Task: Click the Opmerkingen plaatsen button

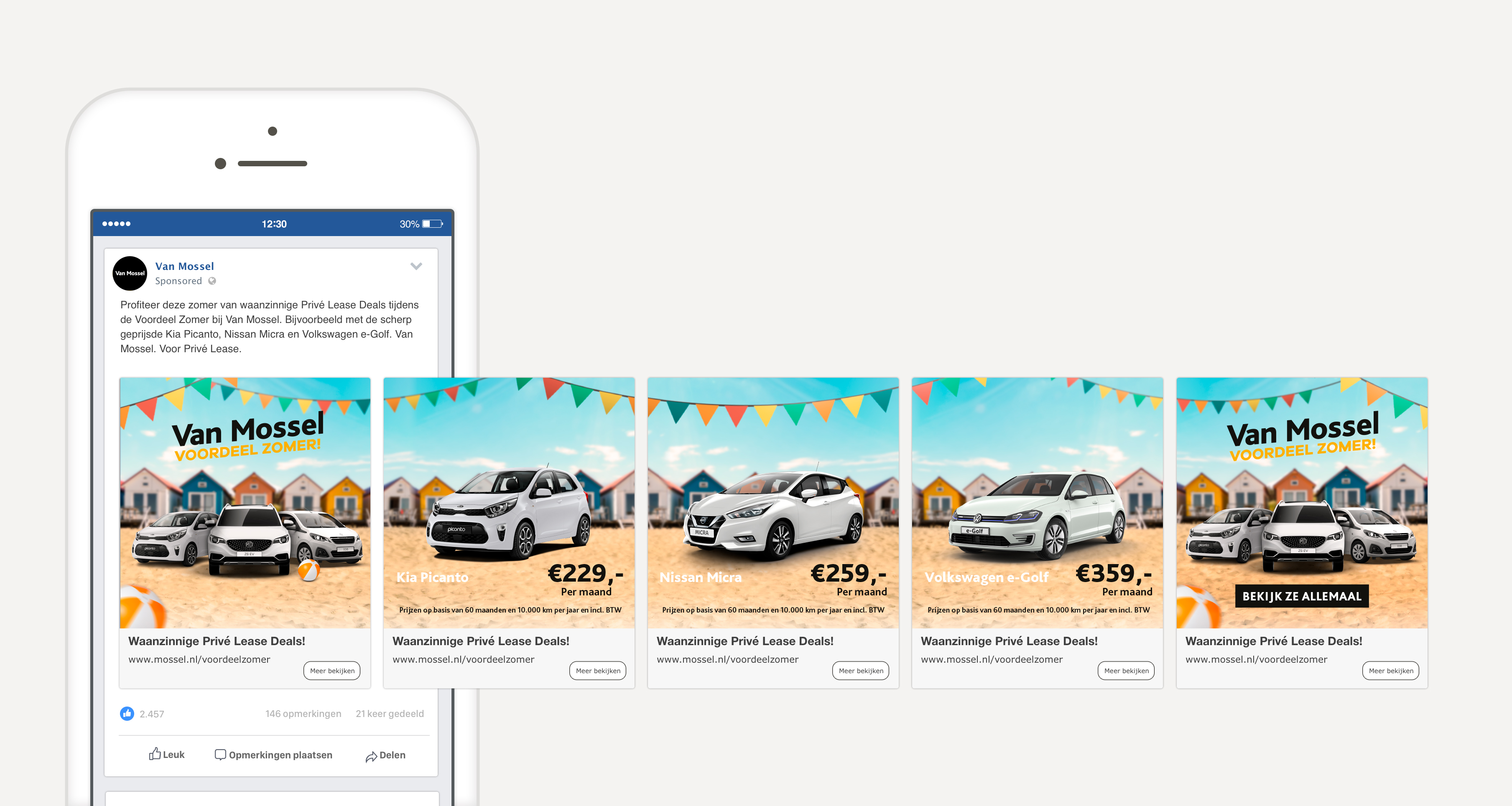Action: [273, 755]
